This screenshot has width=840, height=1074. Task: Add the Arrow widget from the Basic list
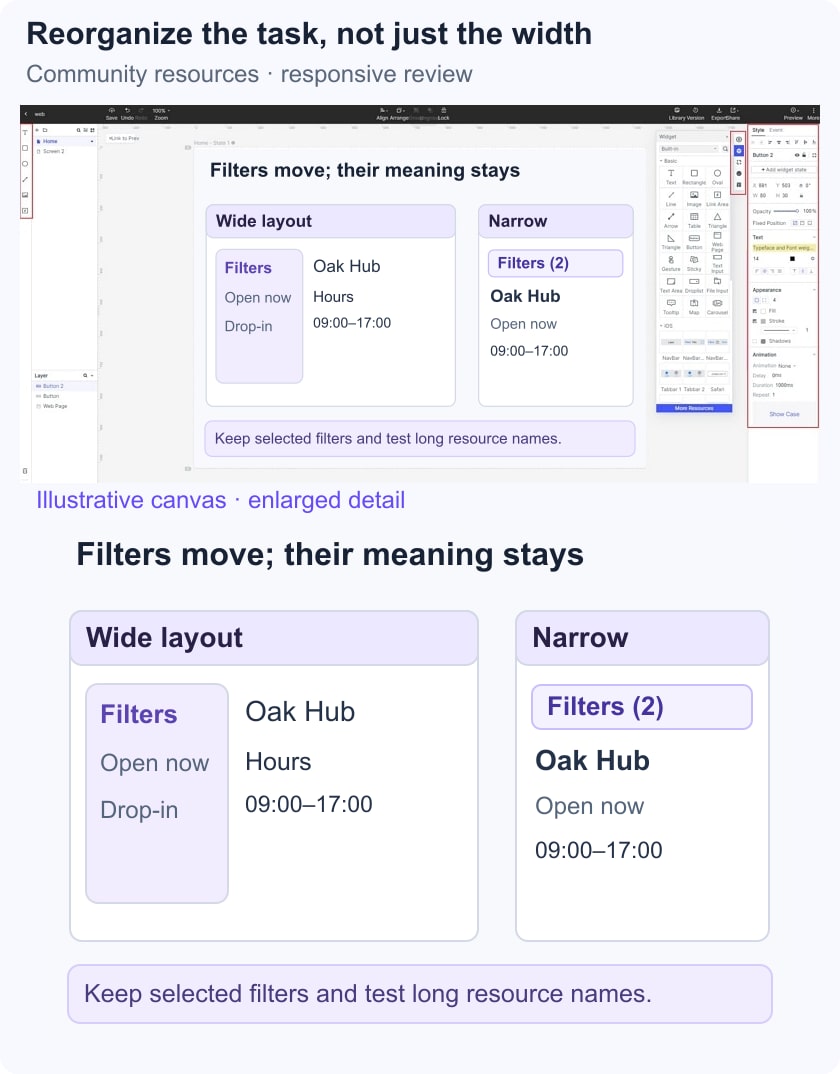coord(671,219)
